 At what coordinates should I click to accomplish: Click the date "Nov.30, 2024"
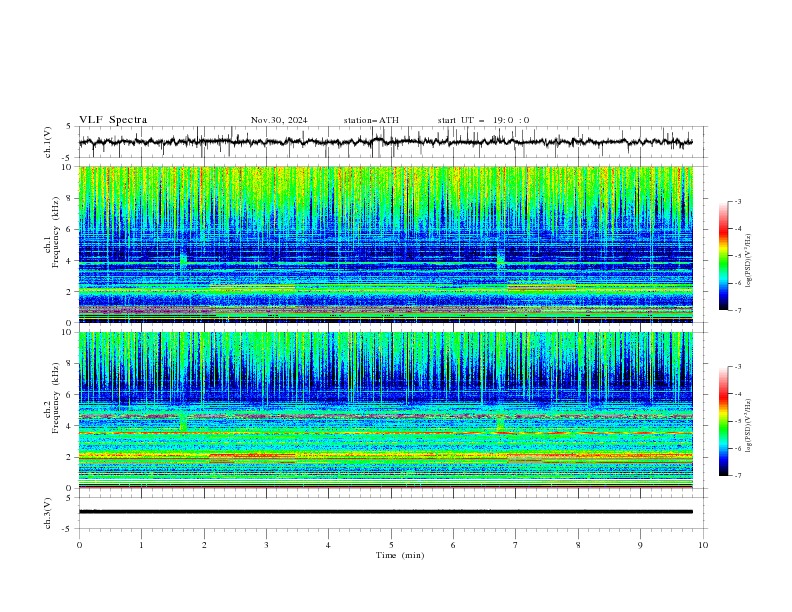[279, 120]
